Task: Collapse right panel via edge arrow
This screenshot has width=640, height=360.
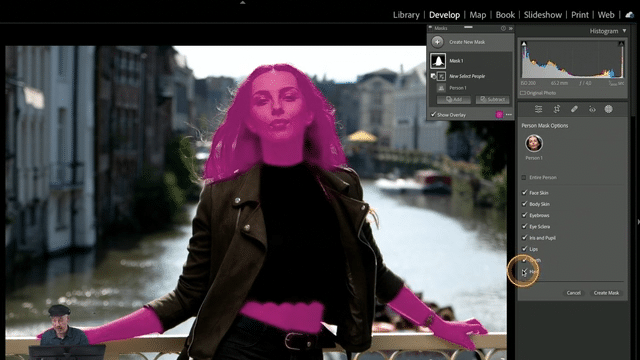Action: (x=638, y=222)
